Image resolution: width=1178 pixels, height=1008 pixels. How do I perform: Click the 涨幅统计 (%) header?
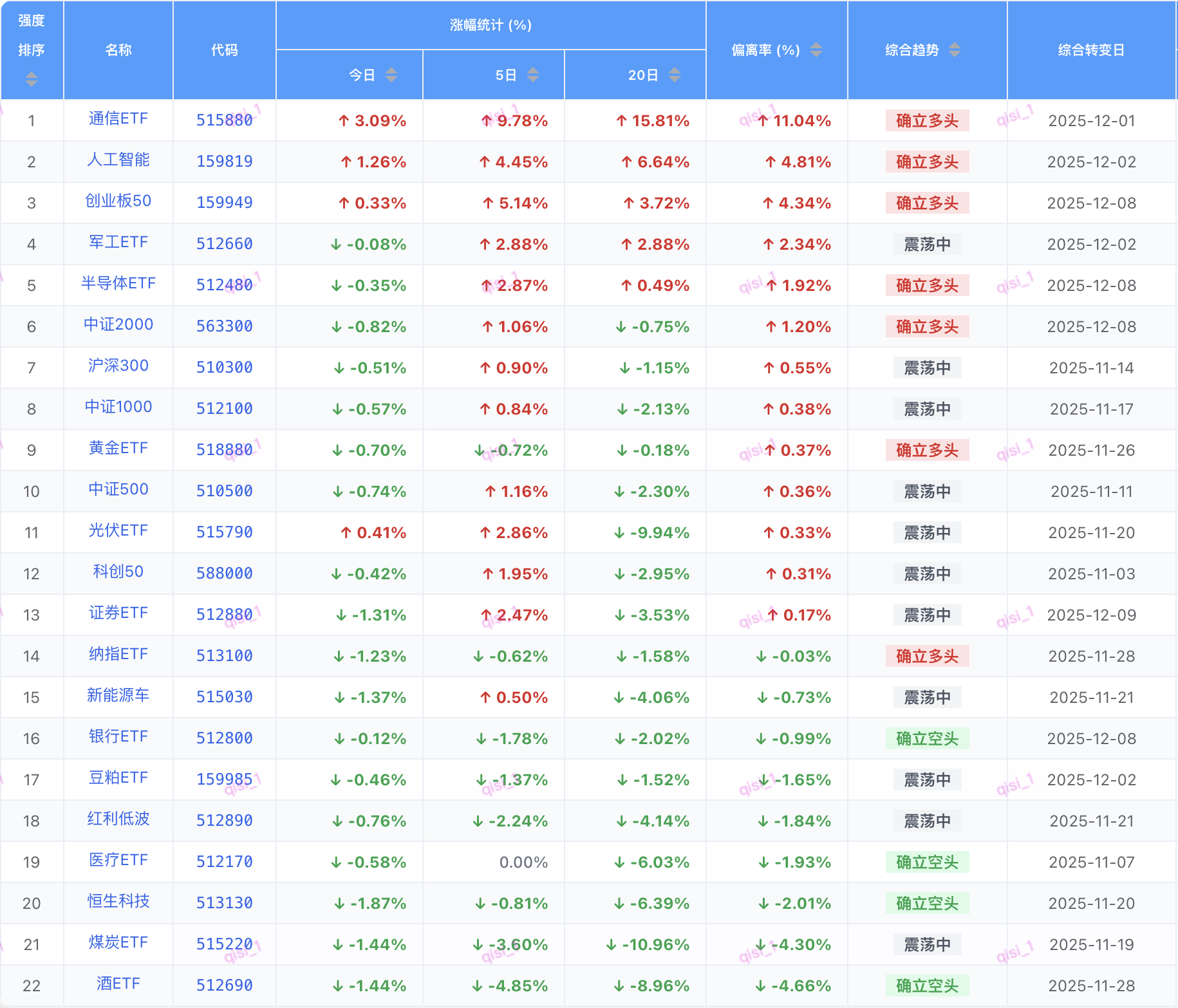[491, 25]
